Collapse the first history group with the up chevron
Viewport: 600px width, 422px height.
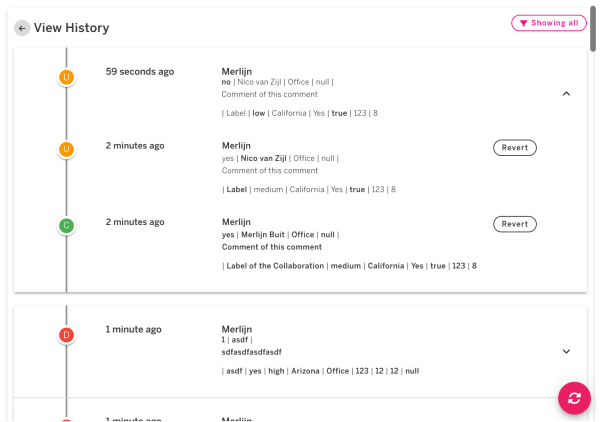click(x=566, y=93)
